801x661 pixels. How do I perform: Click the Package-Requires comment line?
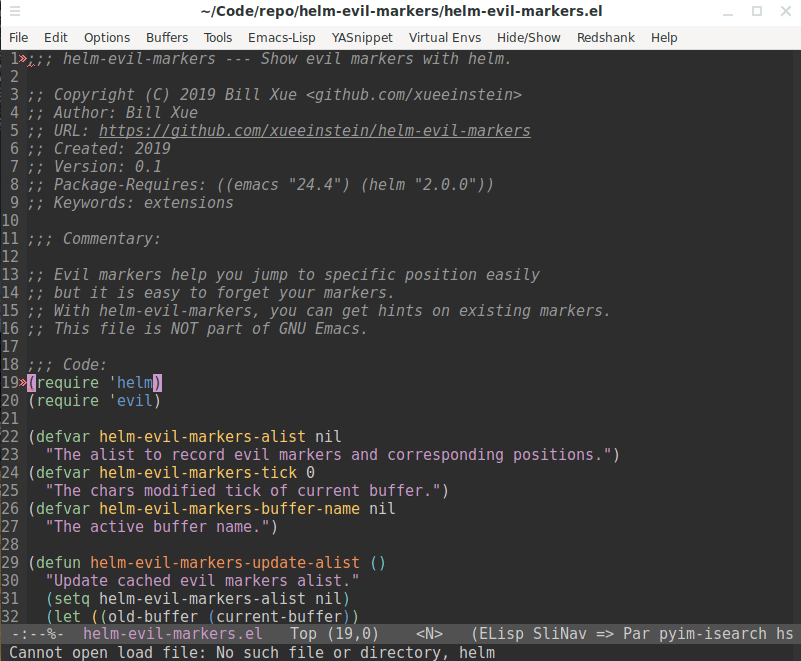(x=261, y=184)
